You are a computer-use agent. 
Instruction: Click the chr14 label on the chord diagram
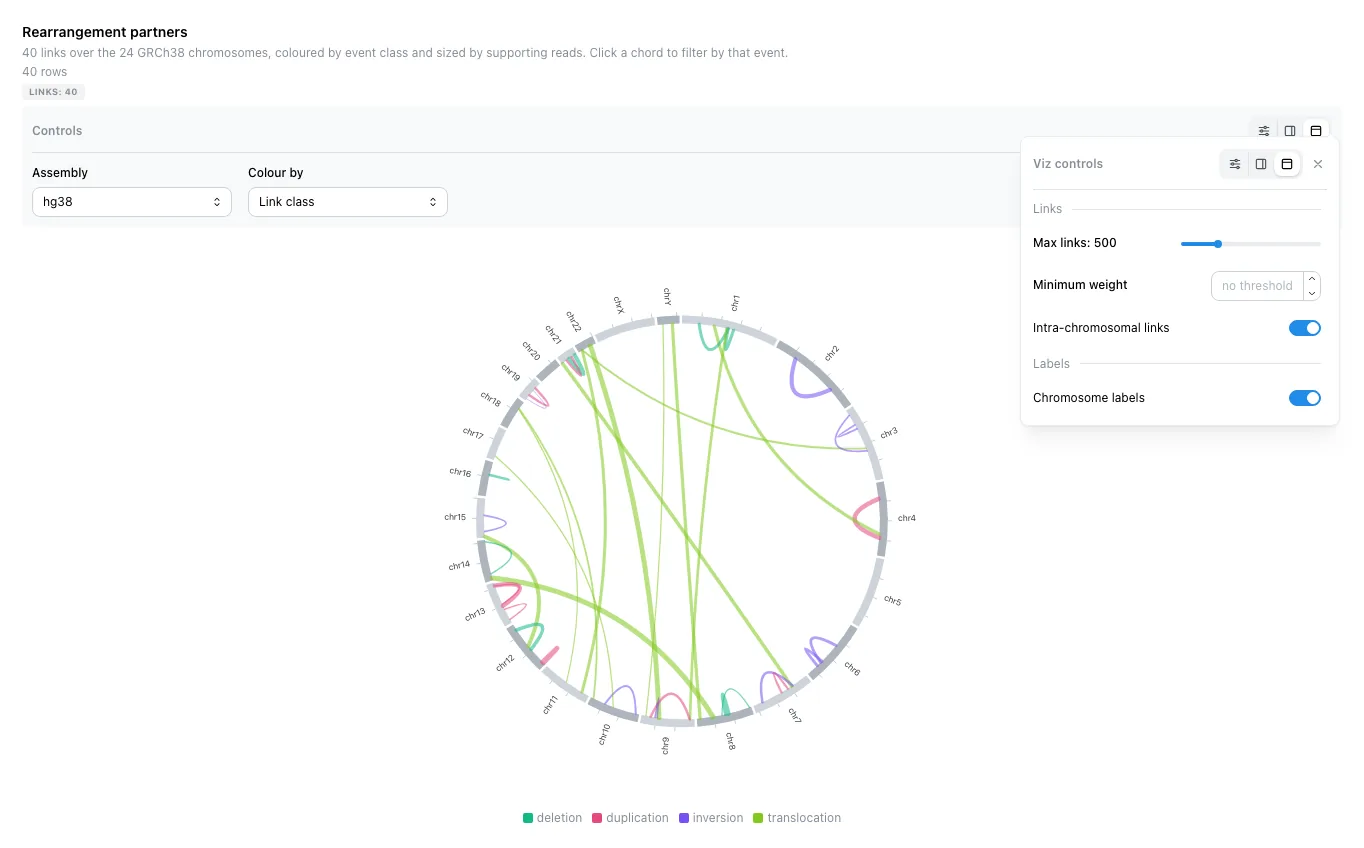[x=459, y=565]
